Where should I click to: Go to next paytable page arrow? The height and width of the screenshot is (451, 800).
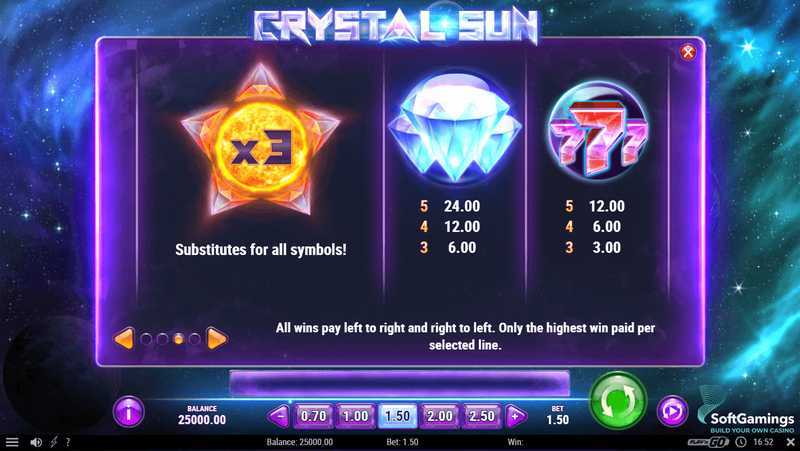216,338
